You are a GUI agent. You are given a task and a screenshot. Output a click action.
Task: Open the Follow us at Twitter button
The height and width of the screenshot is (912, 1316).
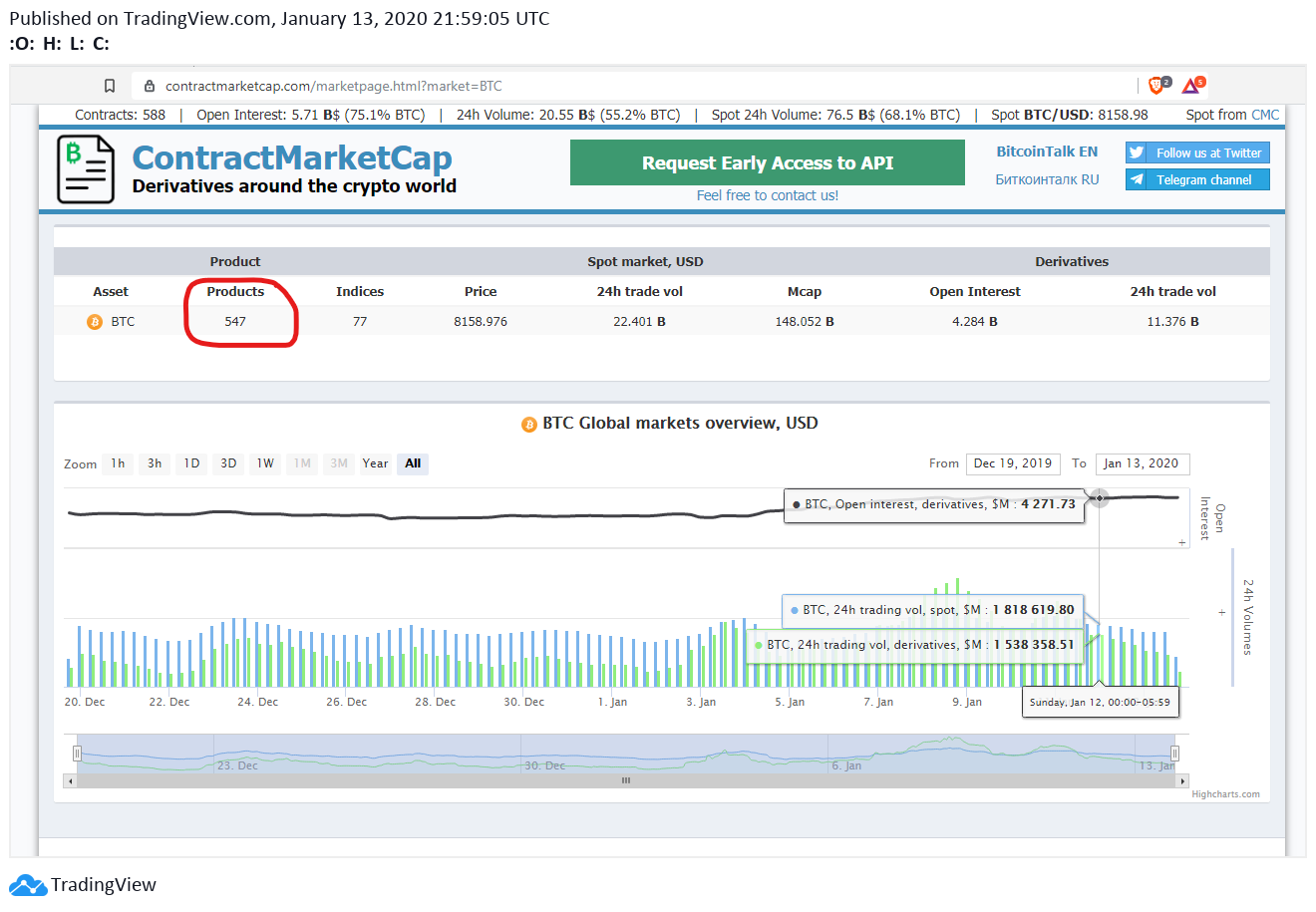click(x=1197, y=152)
